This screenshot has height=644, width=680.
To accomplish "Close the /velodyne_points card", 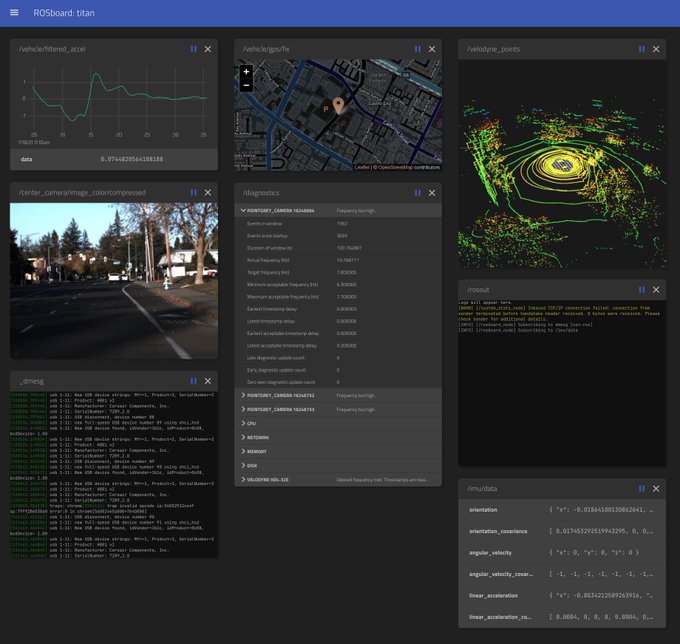I will pos(656,49).
